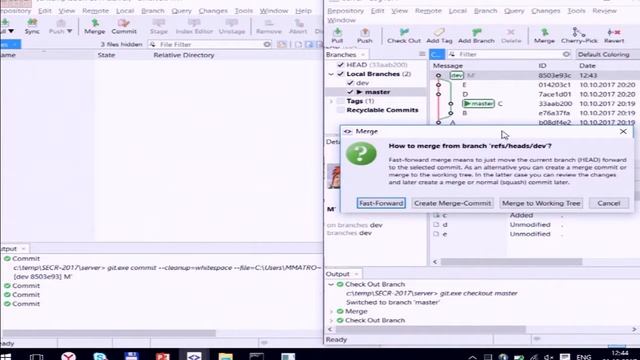
Task: Open Tools menu in left window
Action: click(x=244, y=11)
